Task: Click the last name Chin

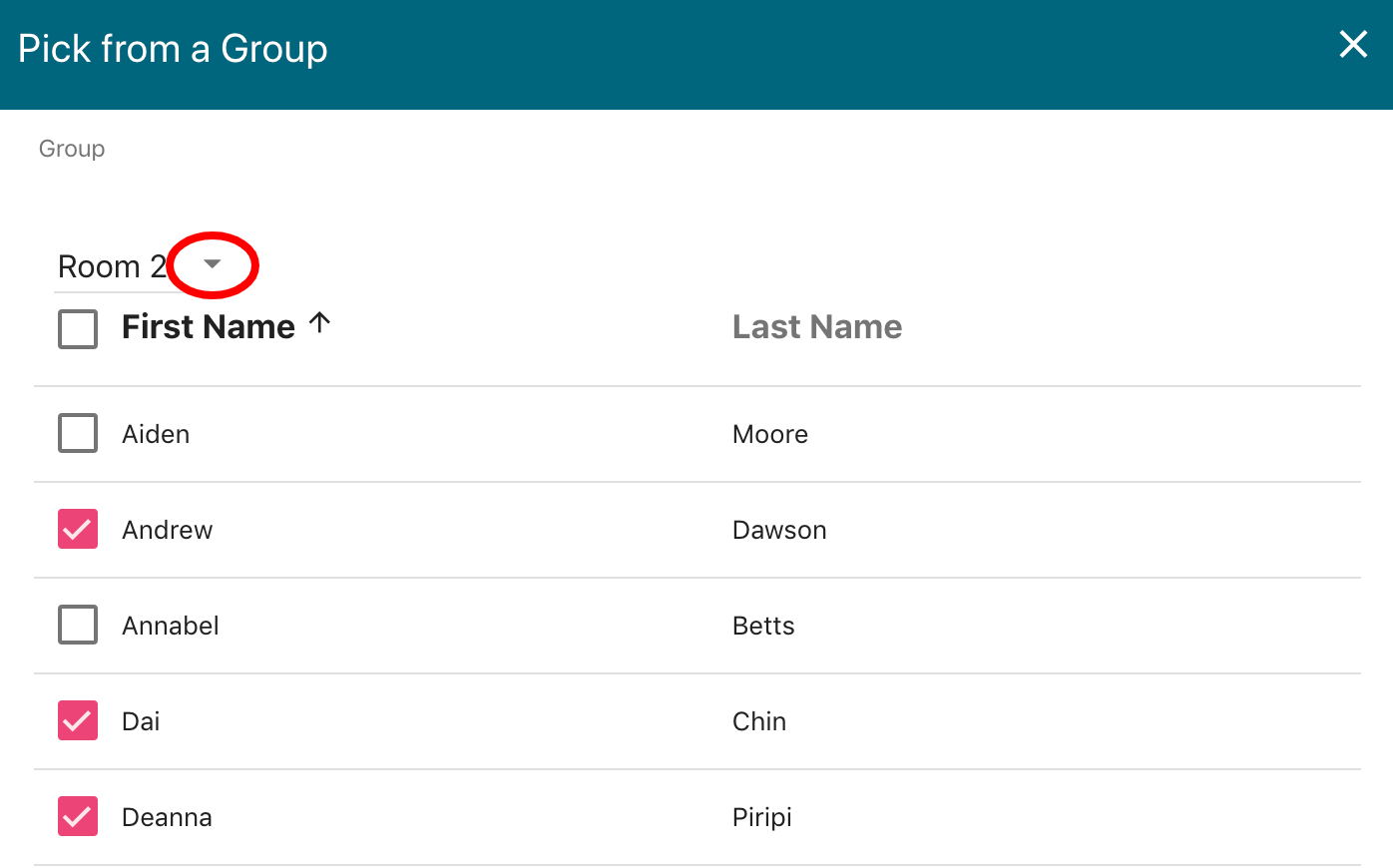Action: tap(759, 721)
